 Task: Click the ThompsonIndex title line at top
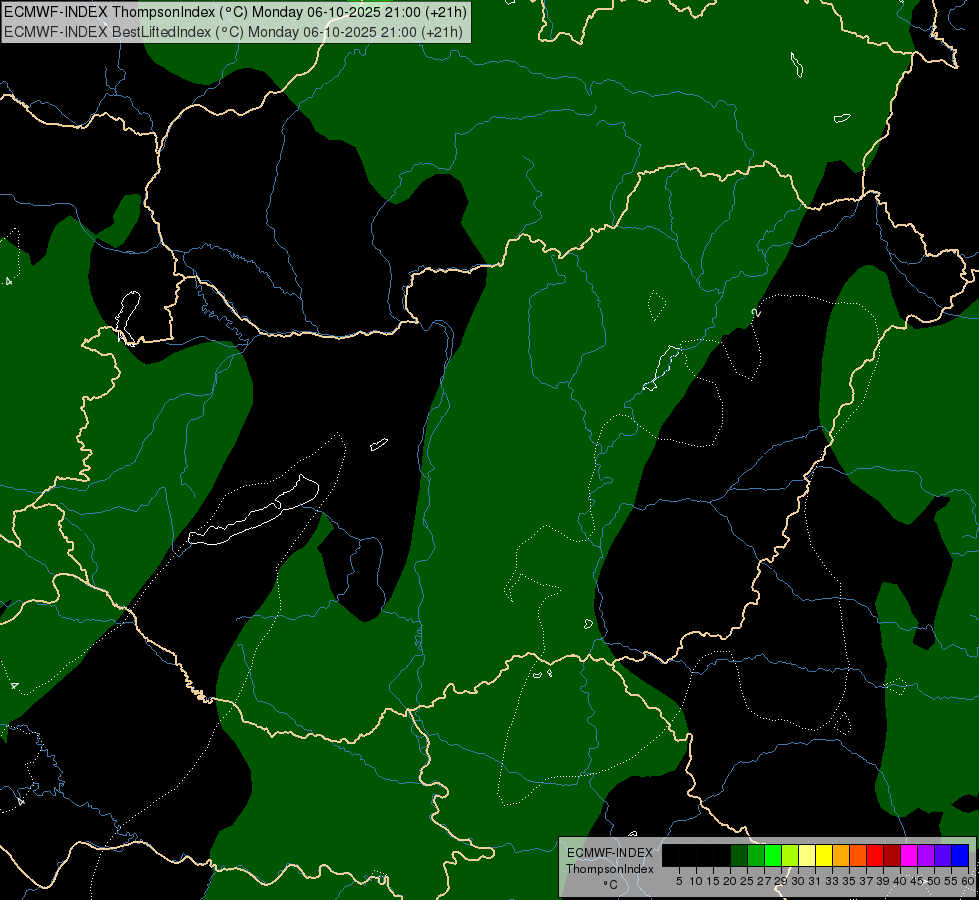pos(235,12)
